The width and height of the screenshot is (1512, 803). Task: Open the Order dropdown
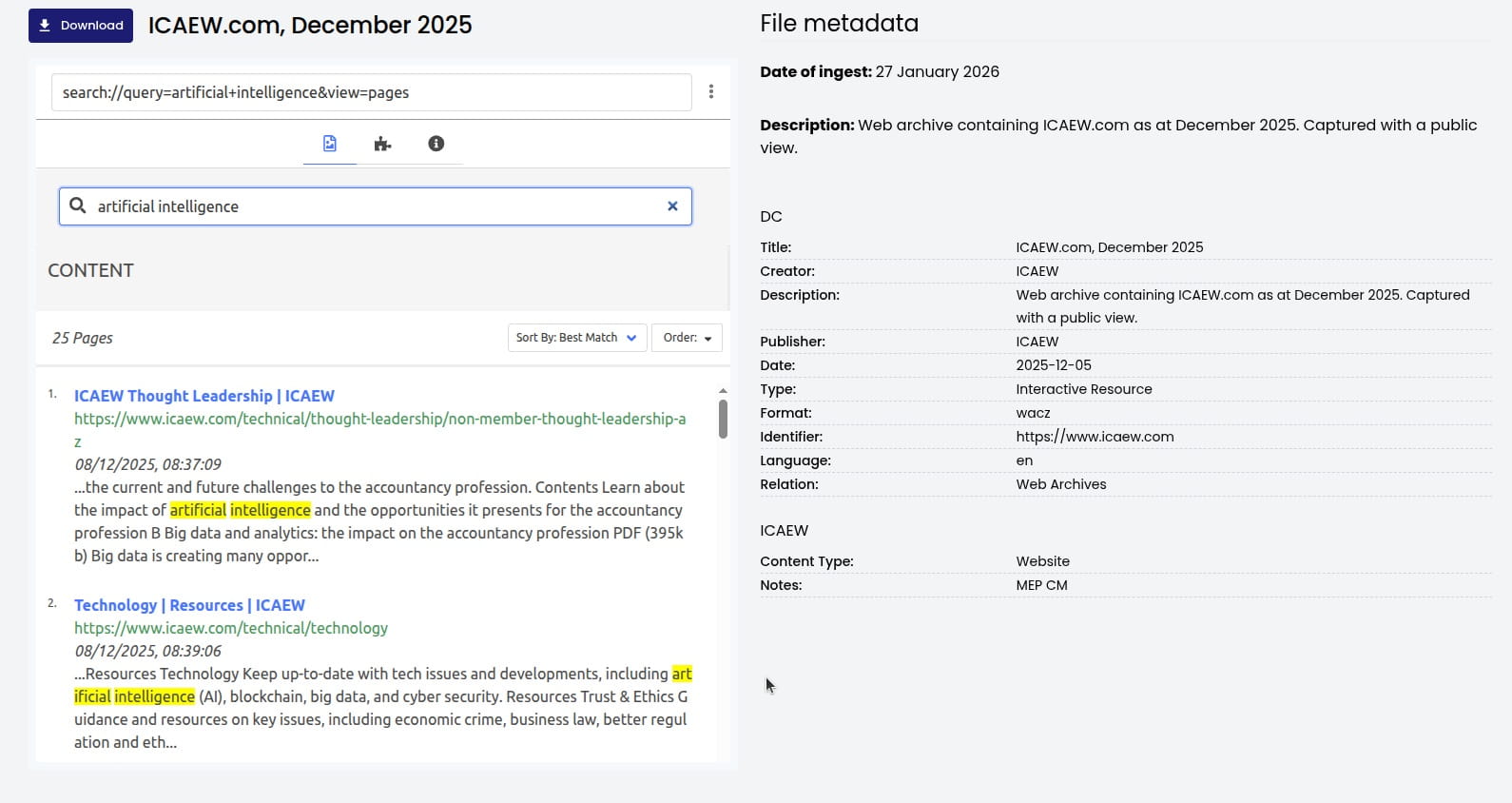coord(687,338)
